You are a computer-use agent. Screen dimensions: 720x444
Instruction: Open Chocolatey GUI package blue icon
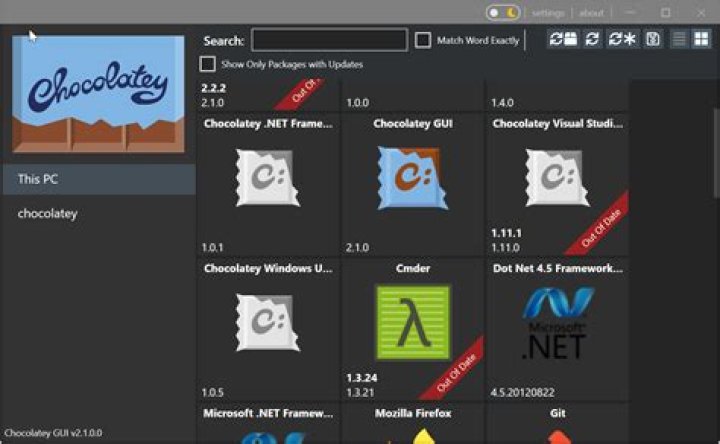[412, 178]
